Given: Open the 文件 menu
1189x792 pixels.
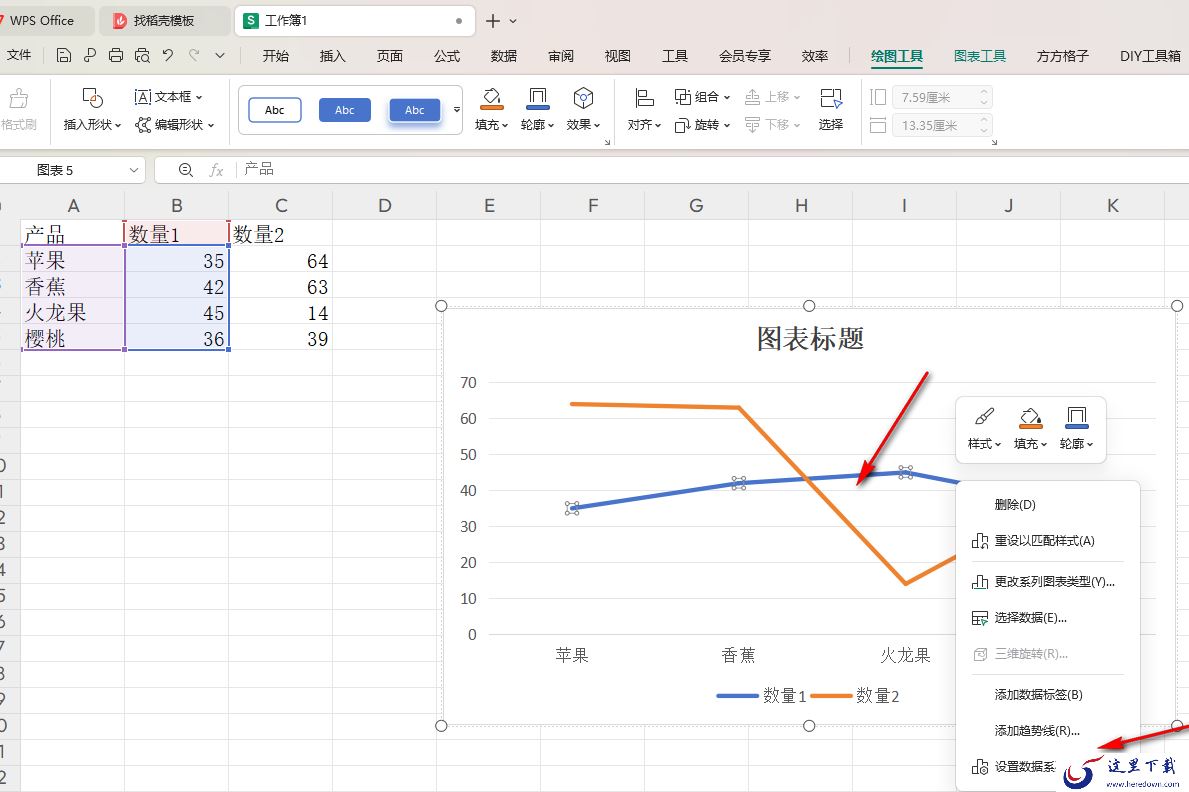Looking at the screenshot, I should coord(19,55).
